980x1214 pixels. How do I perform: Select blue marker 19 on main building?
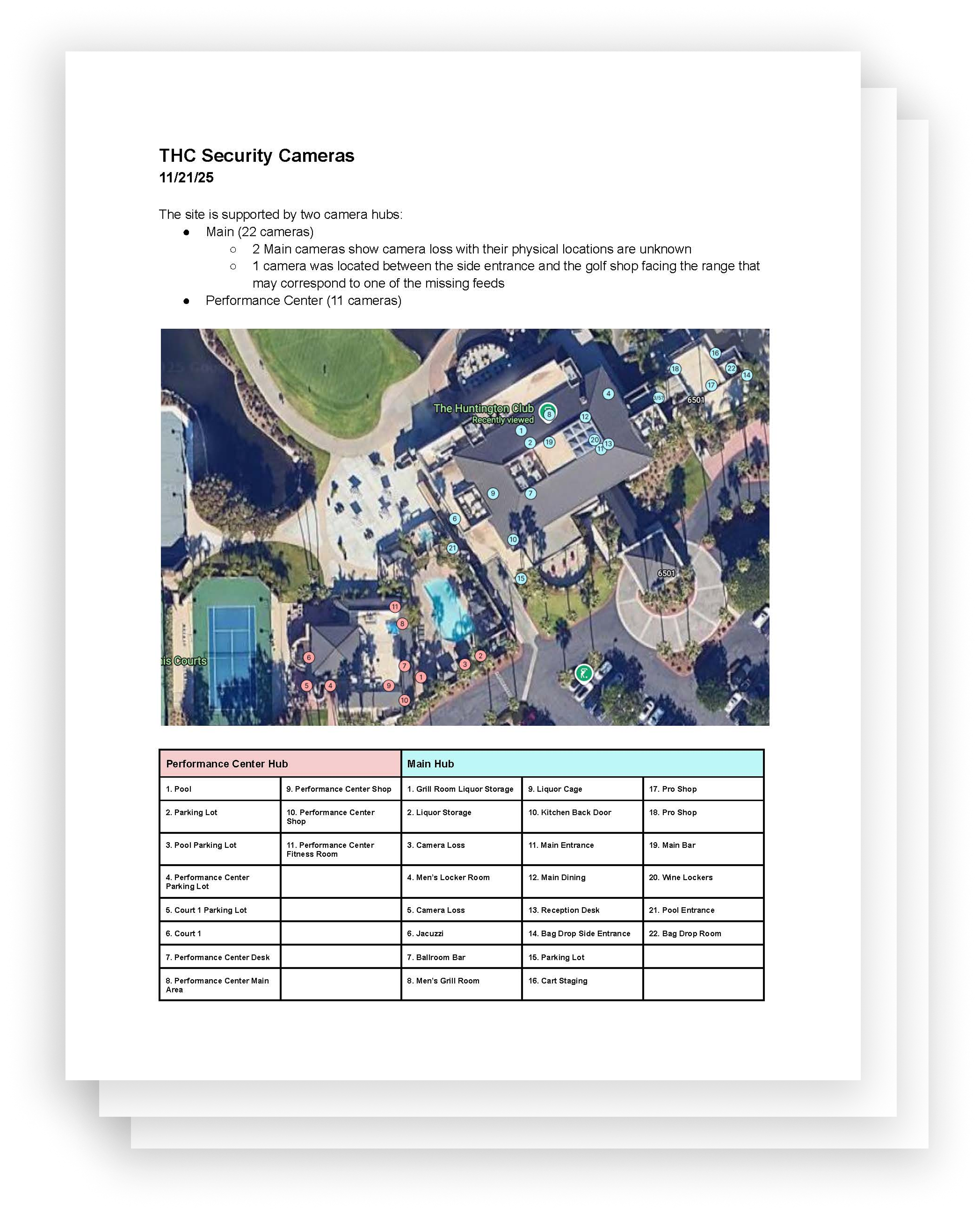[x=549, y=442]
